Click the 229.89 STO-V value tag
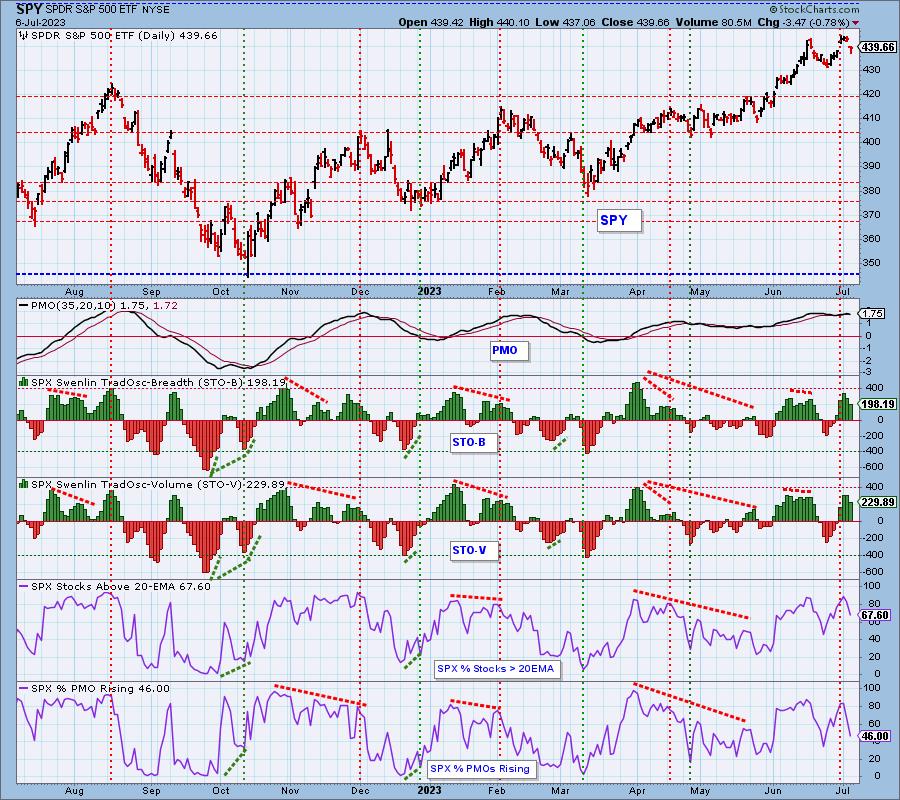The height and width of the screenshot is (800, 900). point(878,502)
